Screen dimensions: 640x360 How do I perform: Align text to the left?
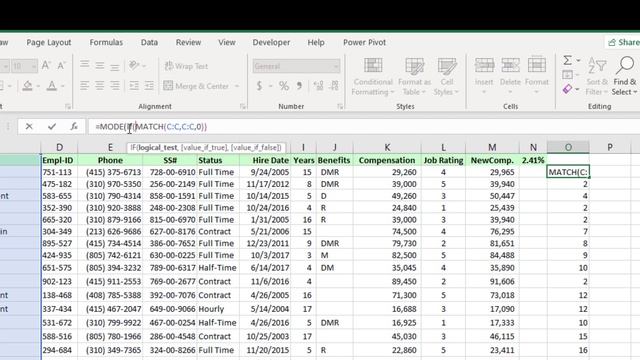(84, 86)
